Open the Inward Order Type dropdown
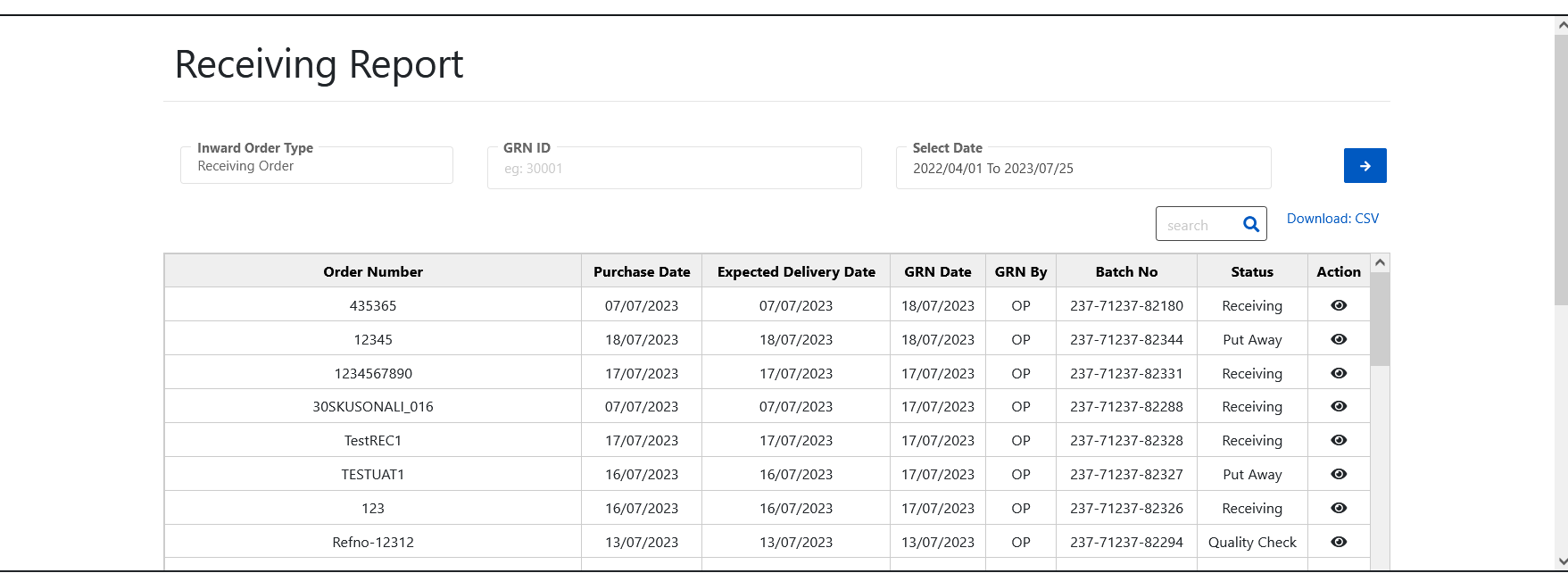Screen dimensions: 1568x573 click(x=316, y=166)
